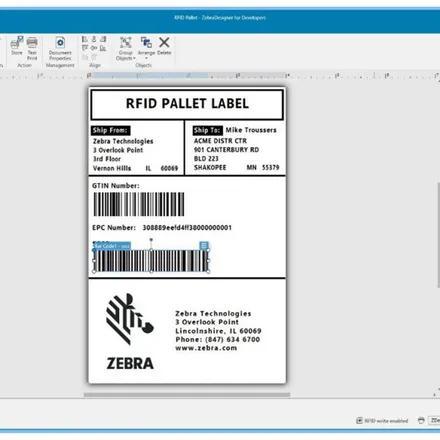Select the selected barcode's name tag
Image resolution: width=440 pixels, height=440 pixels.
(112, 246)
